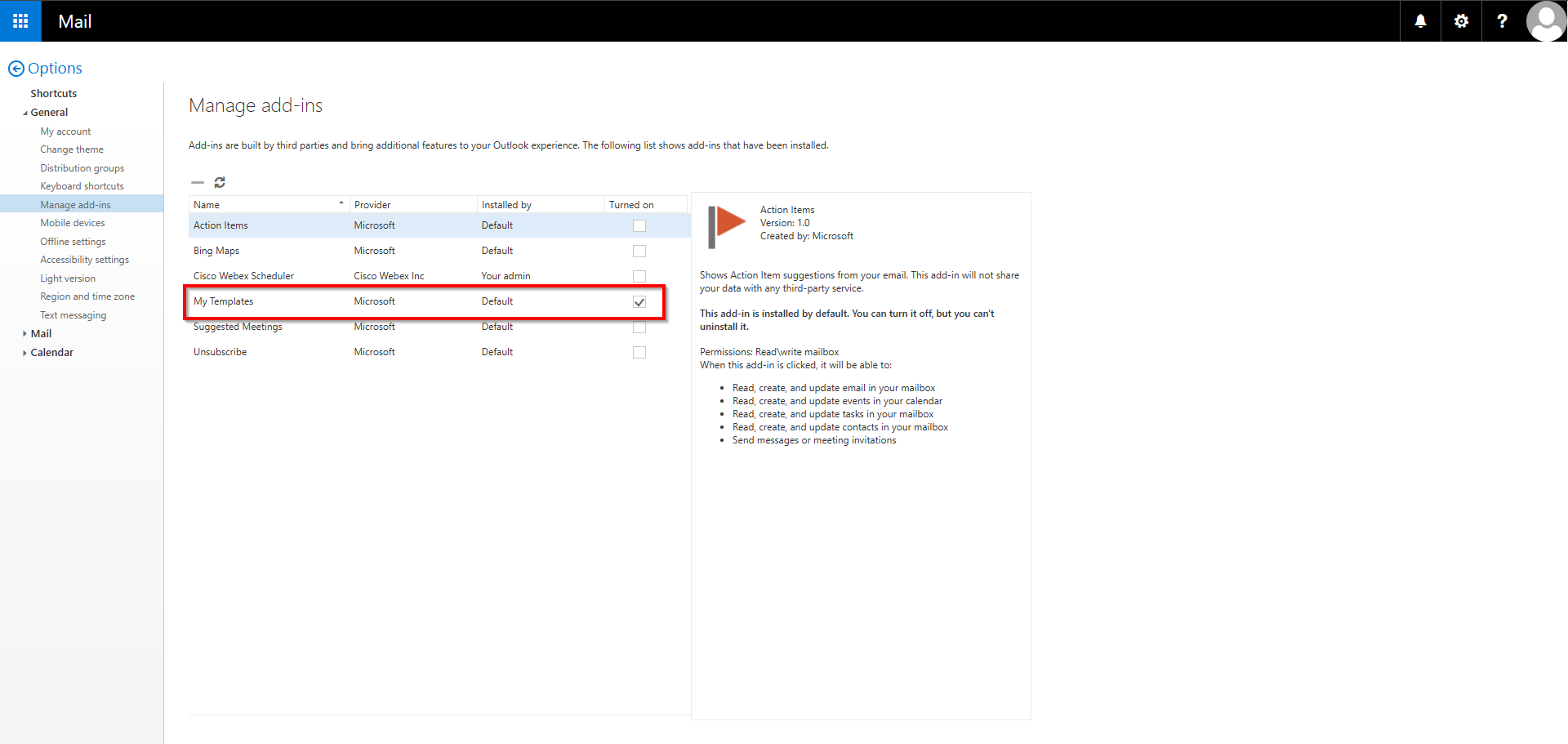1568x744 pixels.
Task: Open Accessibility settings
Action: click(x=84, y=259)
